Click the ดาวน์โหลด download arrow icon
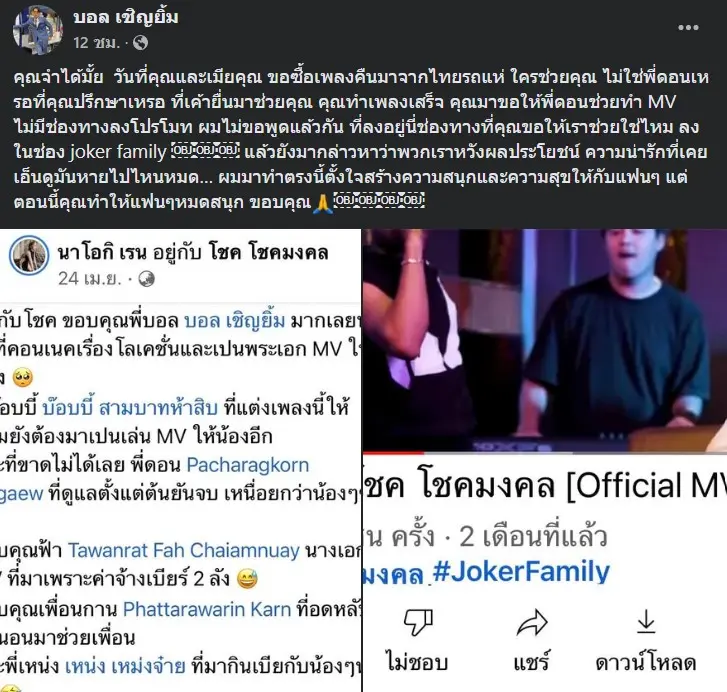 pyautogui.click(x=646, y=622)
